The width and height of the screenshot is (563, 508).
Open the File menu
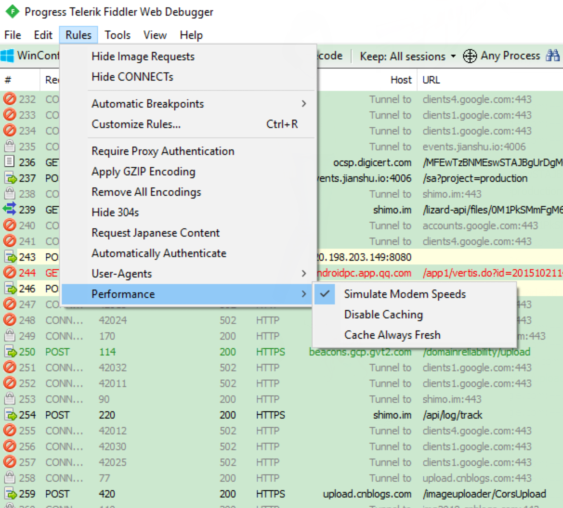(x=13, y=35)
